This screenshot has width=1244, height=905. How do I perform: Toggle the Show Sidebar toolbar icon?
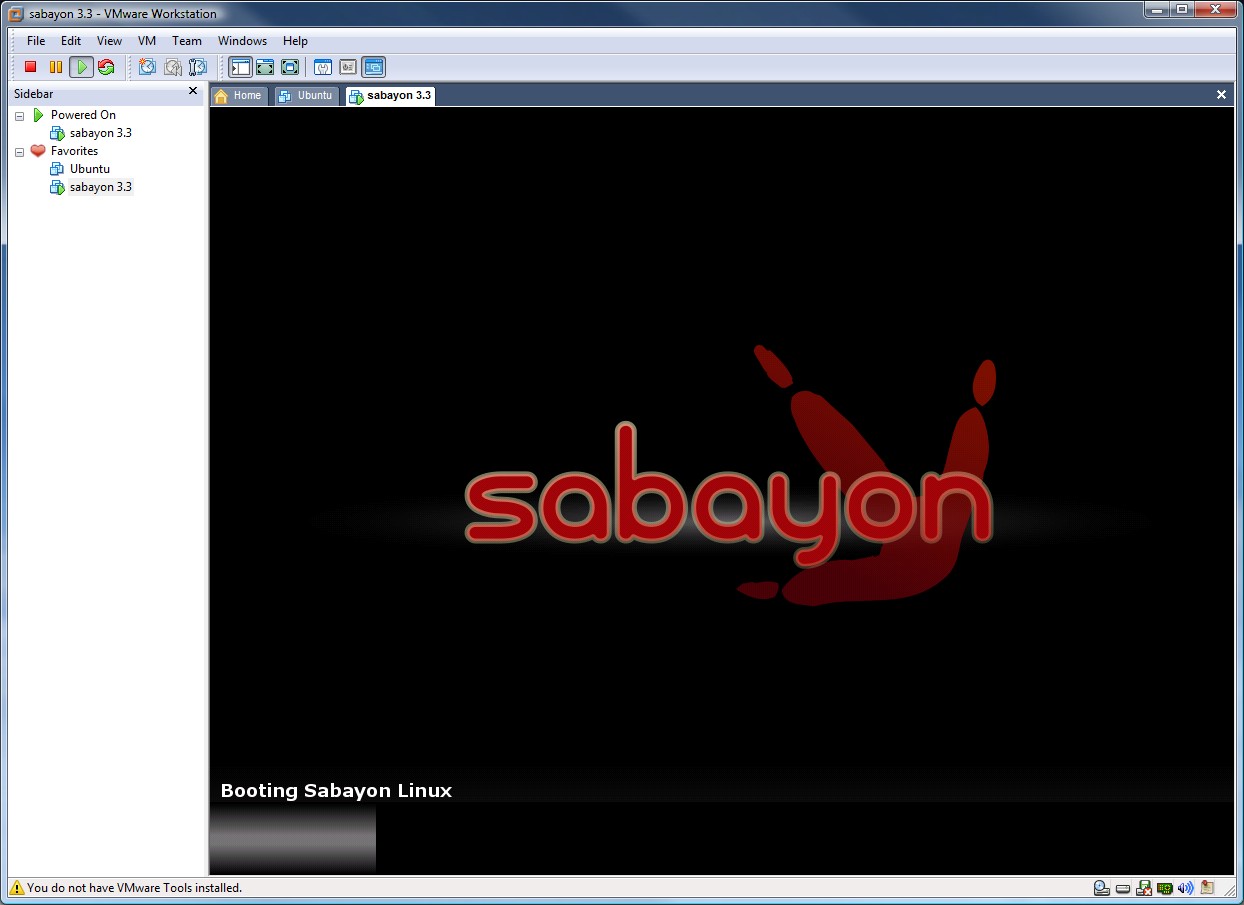(240, 67)
